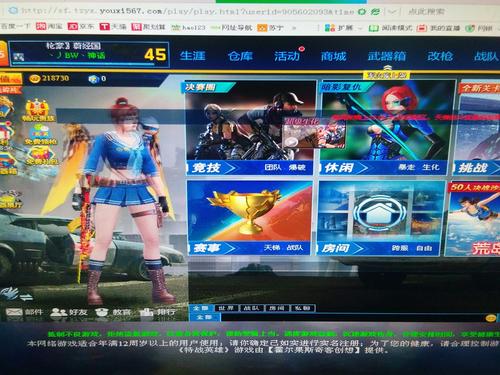This screenshot has width=500, height=375.
Task: Click the chat message input field
Action: click(x=352, y=317)
